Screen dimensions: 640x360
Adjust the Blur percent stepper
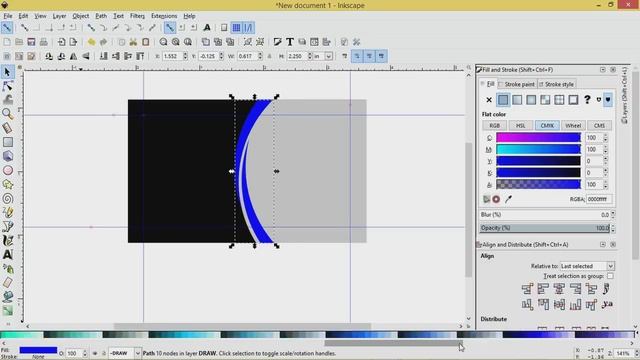coord(613,215)
